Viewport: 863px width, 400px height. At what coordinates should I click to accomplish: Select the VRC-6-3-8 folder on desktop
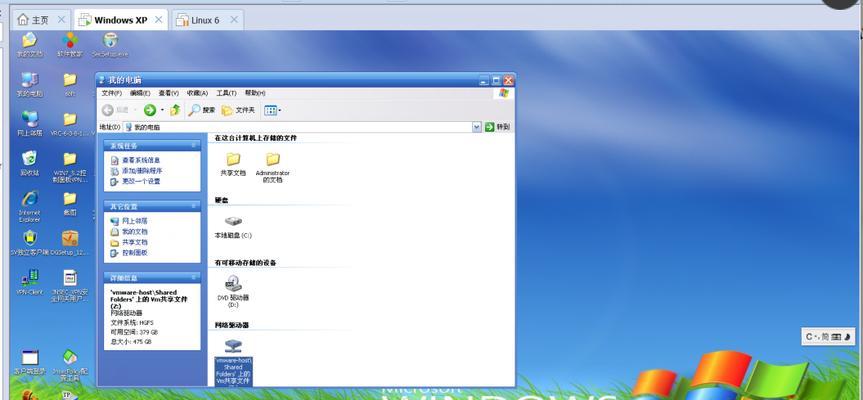pyautogui.click(x=70, y=123)
